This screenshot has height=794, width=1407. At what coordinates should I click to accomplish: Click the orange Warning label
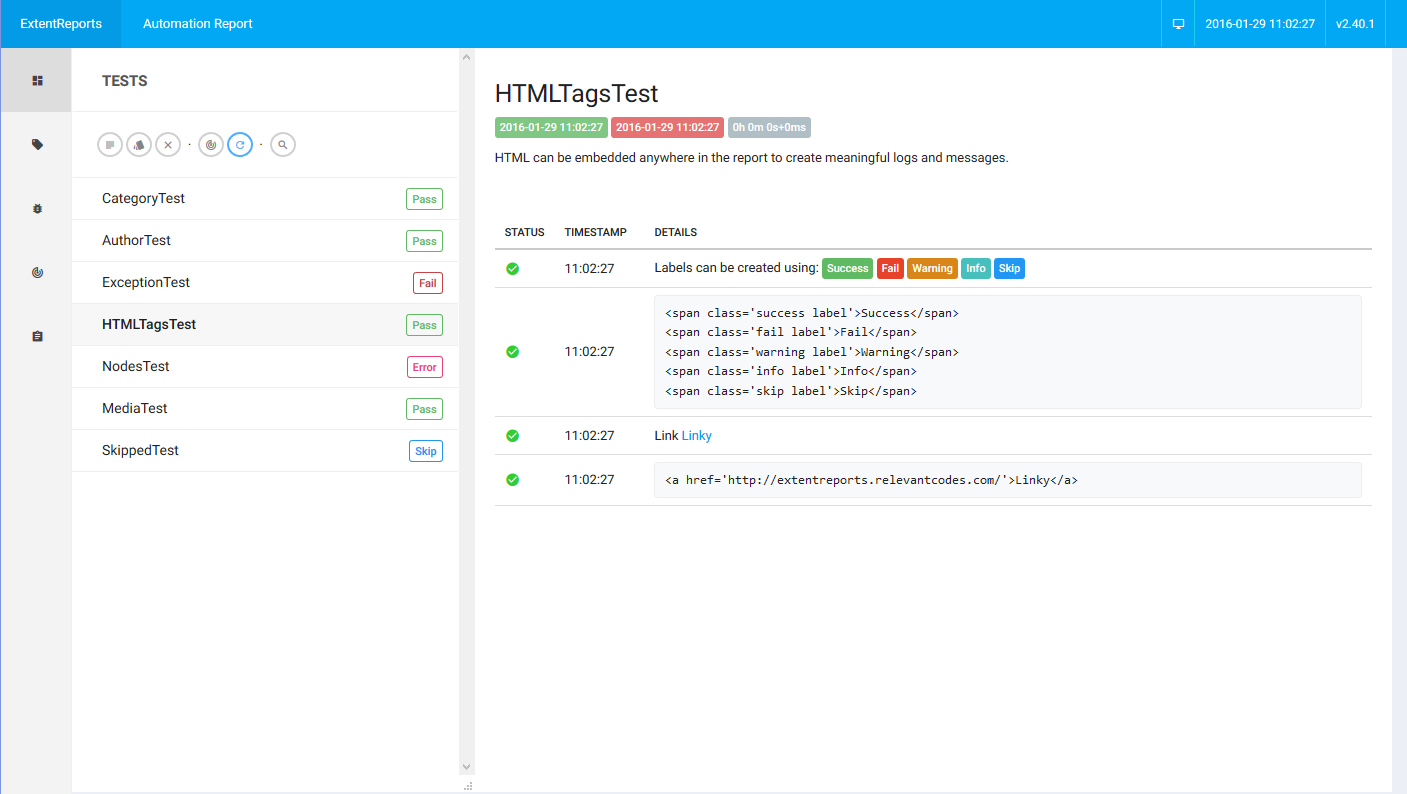click(x=931, y=268)
